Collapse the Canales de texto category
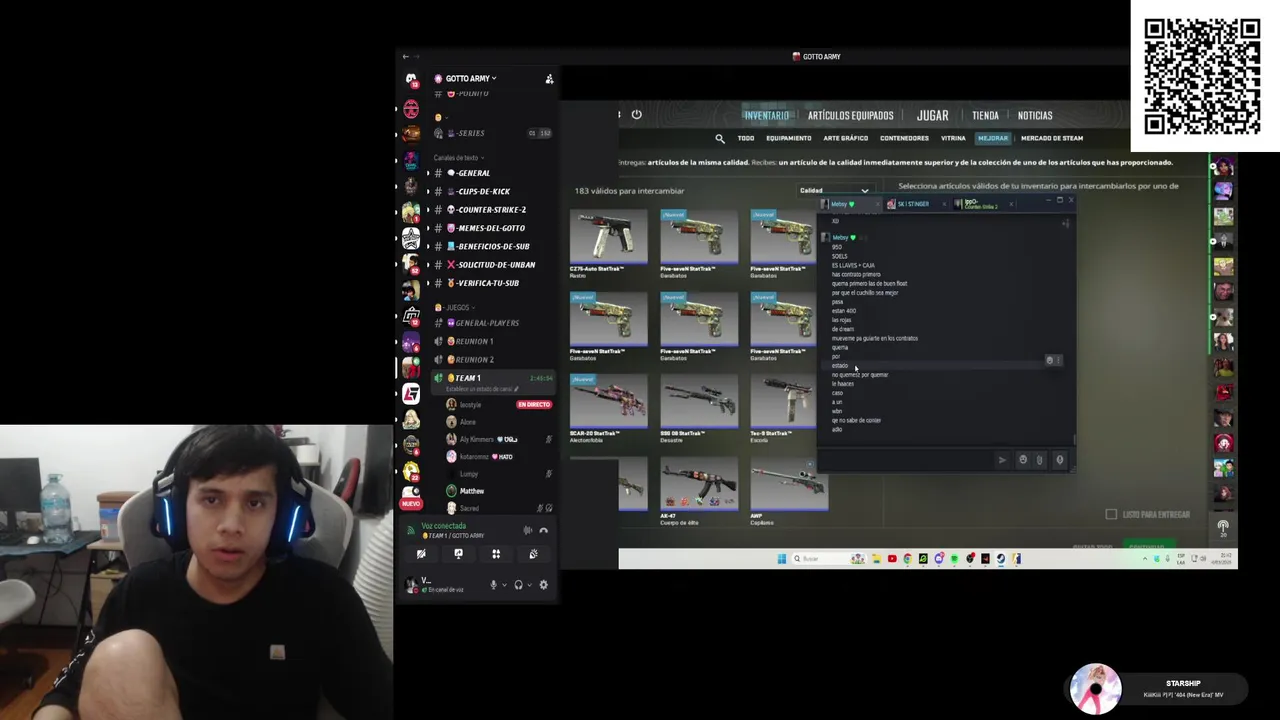 point(458,157)
